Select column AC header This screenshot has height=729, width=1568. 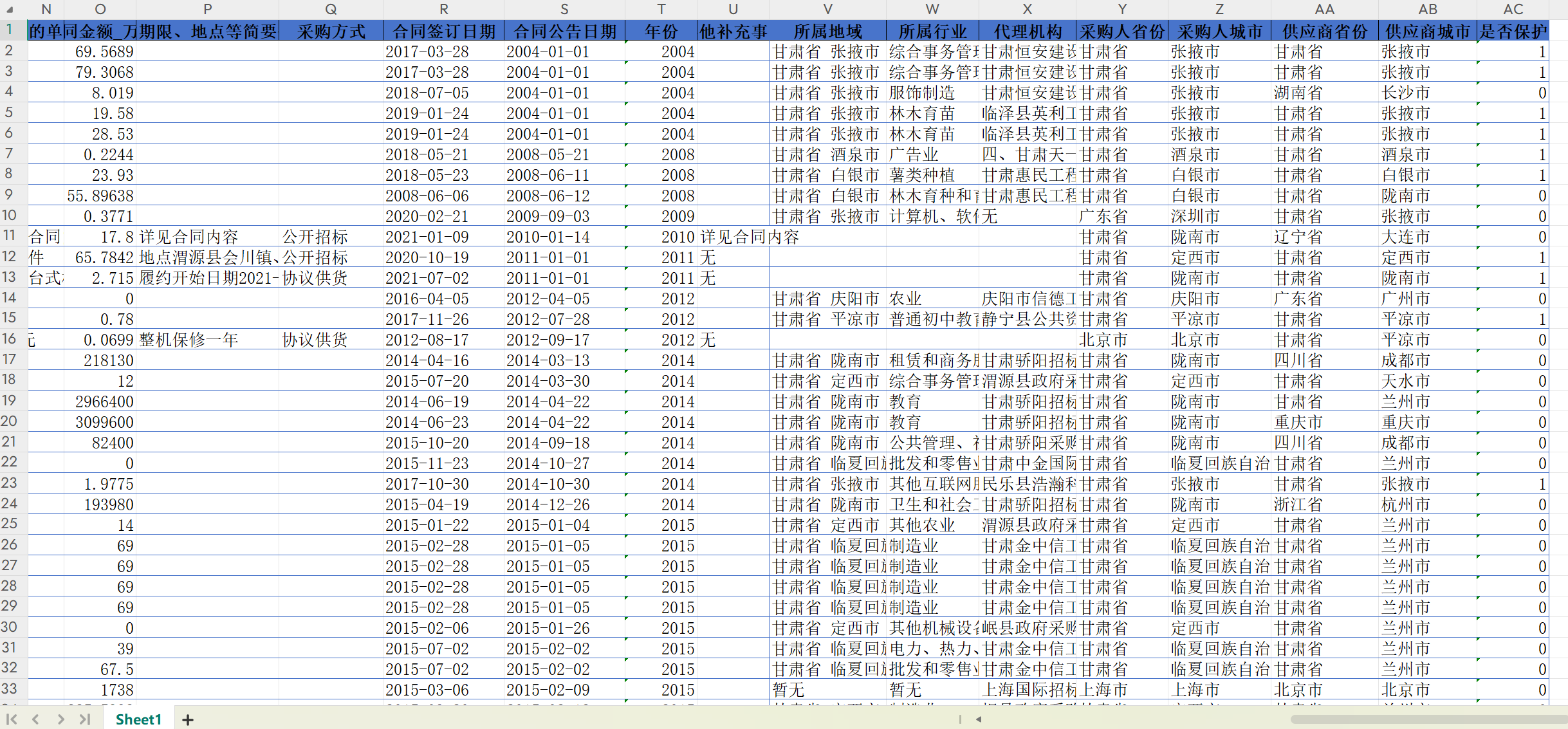coord(1513,9)
